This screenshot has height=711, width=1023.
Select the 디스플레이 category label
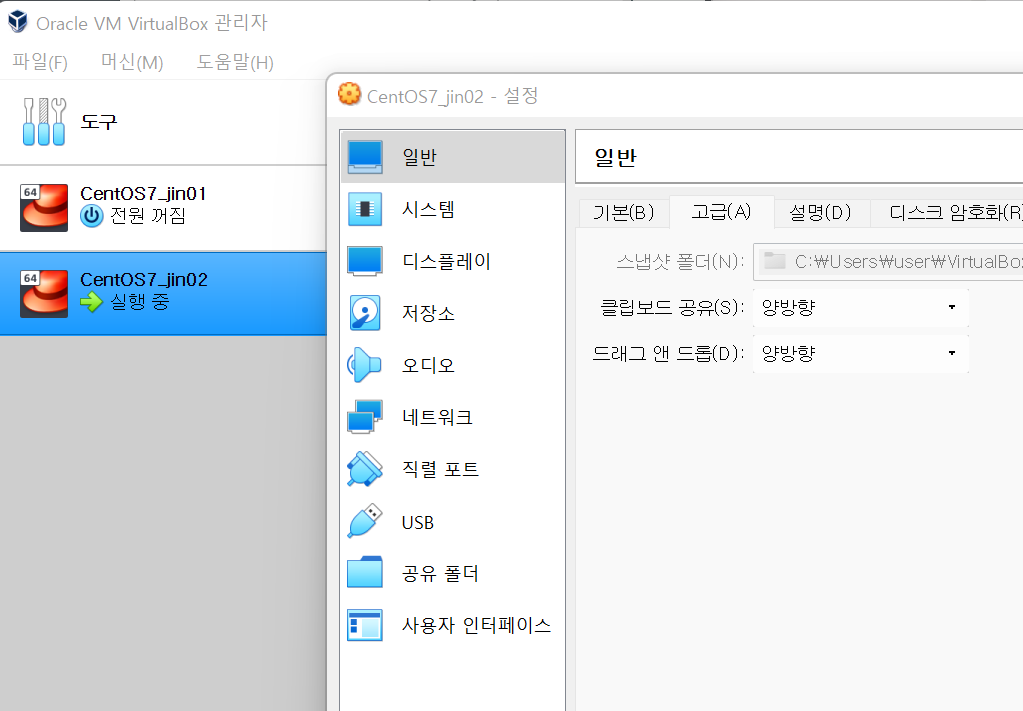click(x=446, y=261)
